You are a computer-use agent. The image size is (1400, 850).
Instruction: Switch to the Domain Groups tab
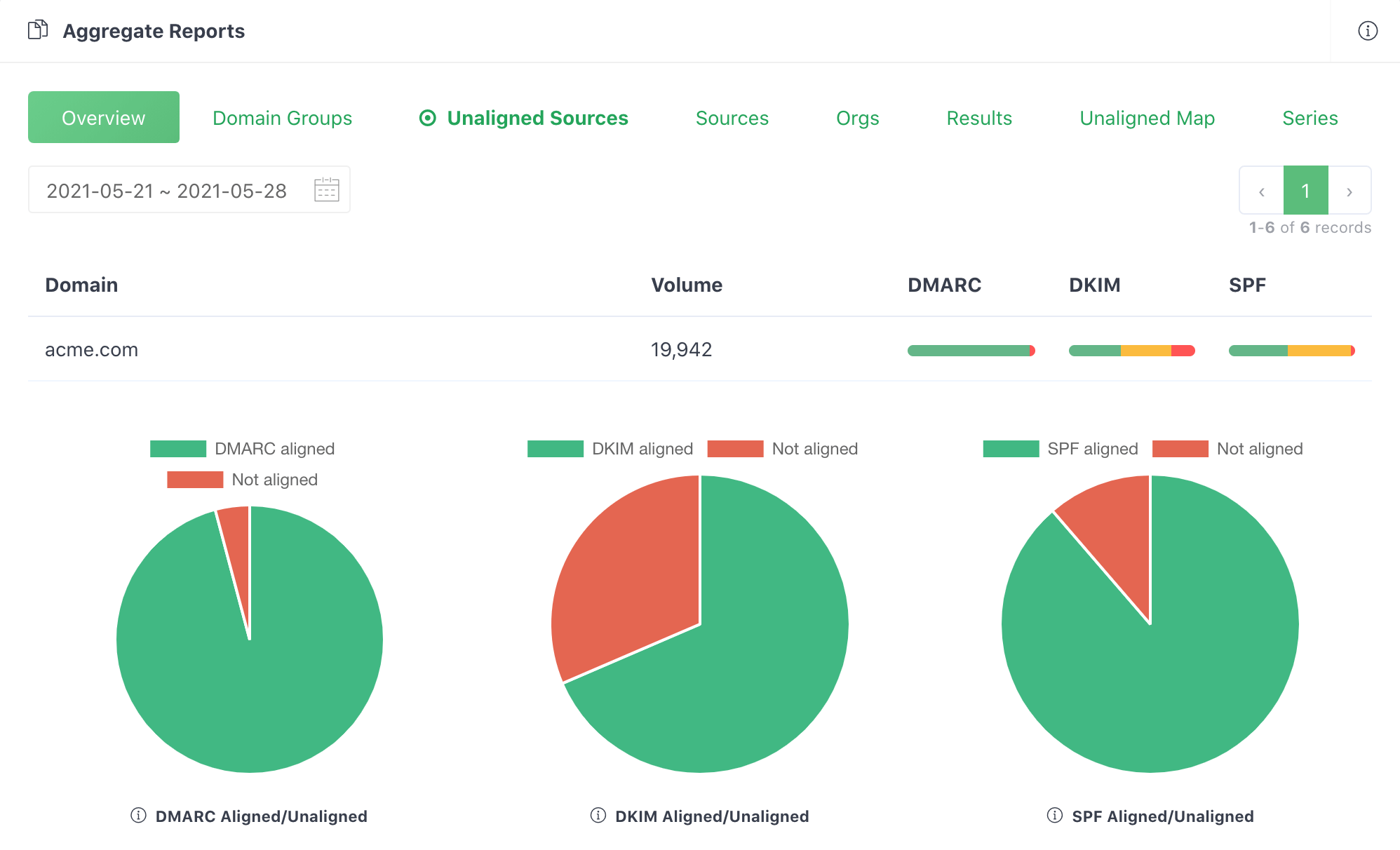(x=282, y=118)
